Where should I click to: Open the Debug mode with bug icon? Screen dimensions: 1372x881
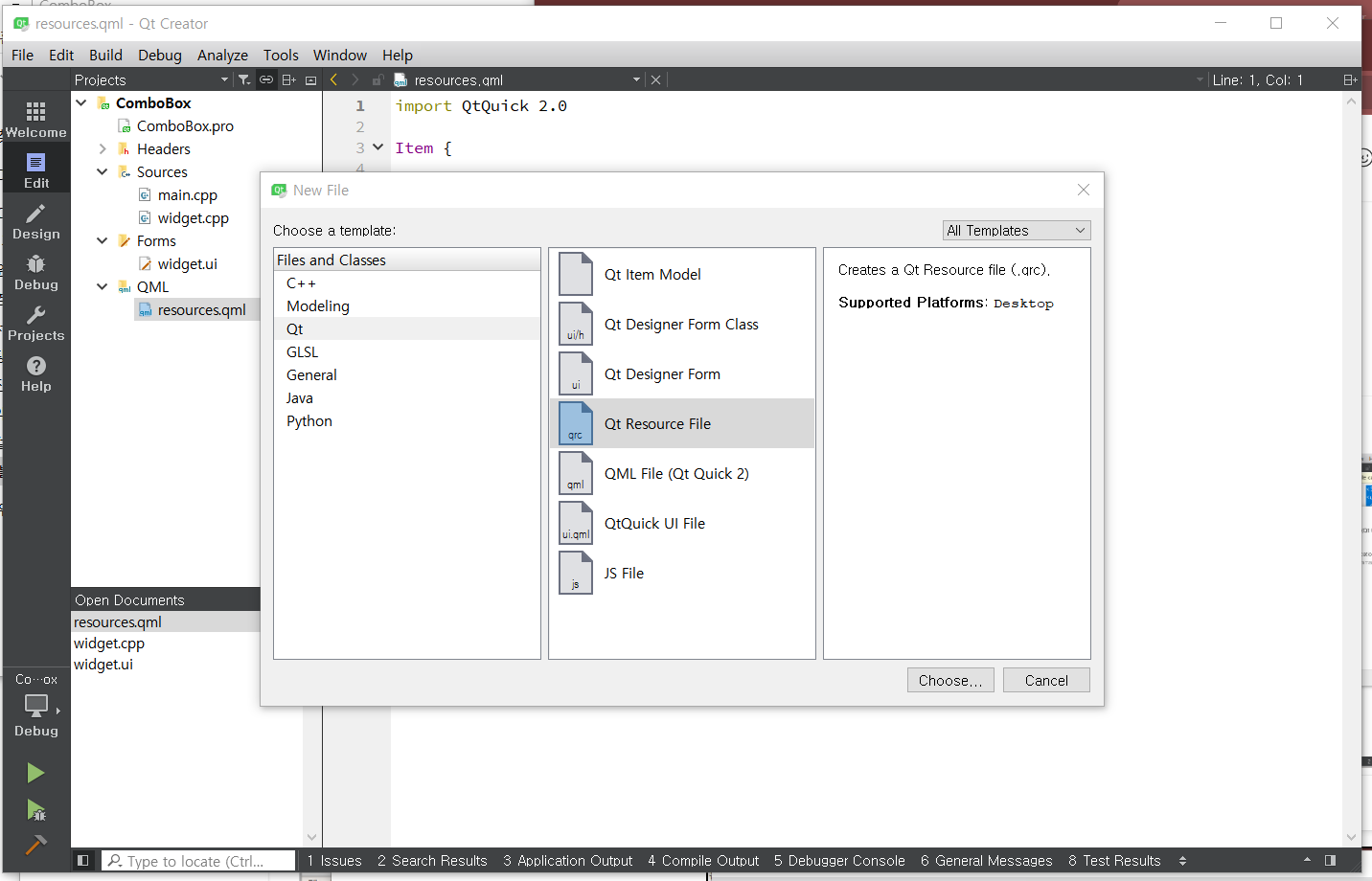coord(35,272)
